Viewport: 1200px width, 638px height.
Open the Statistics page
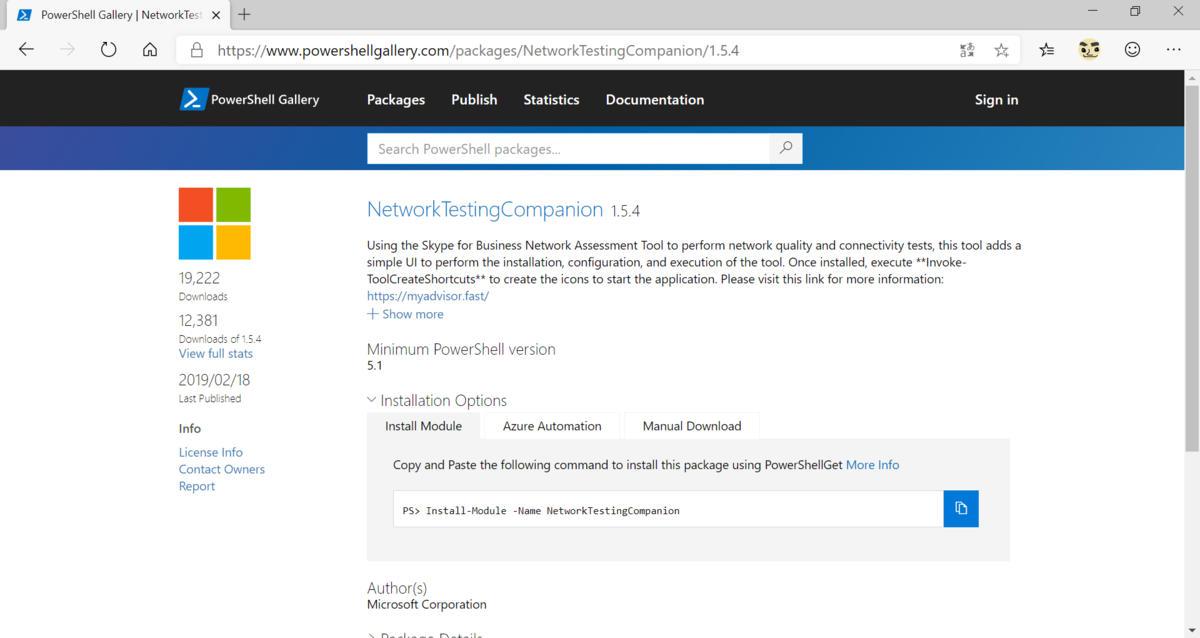[x=551, y=99]
